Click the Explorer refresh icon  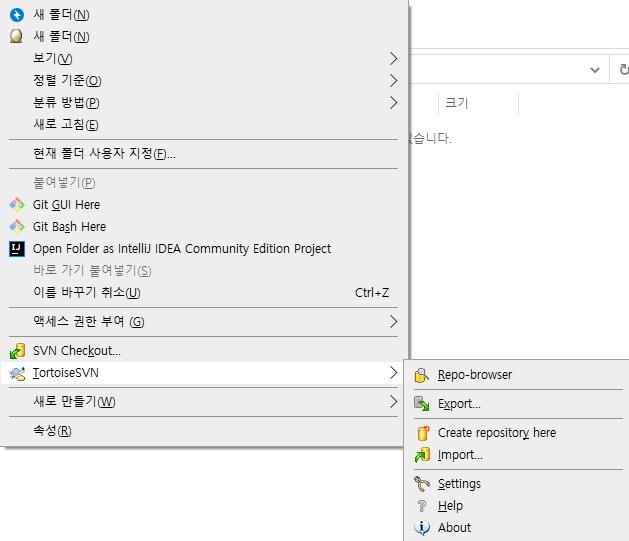(x=624, y=70)
